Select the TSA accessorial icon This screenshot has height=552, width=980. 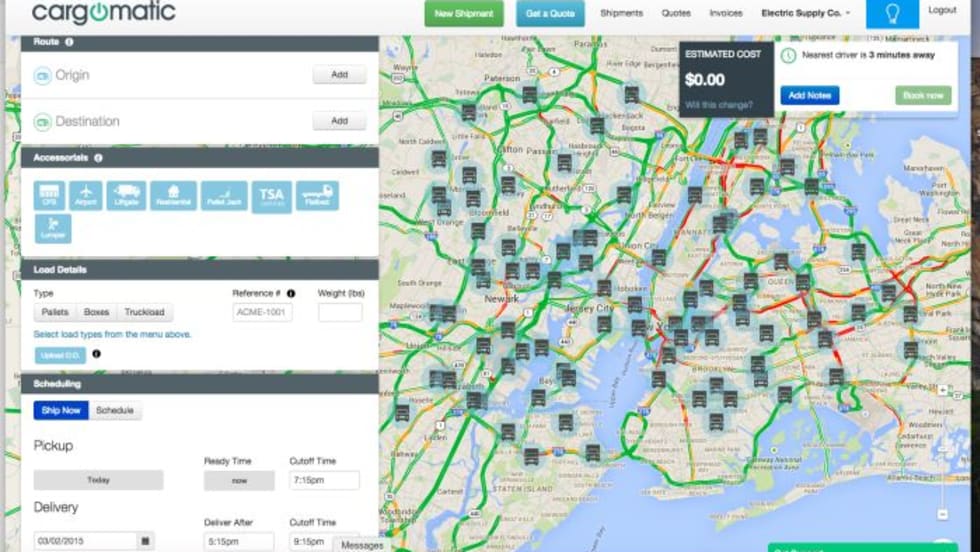pos(271,195)
